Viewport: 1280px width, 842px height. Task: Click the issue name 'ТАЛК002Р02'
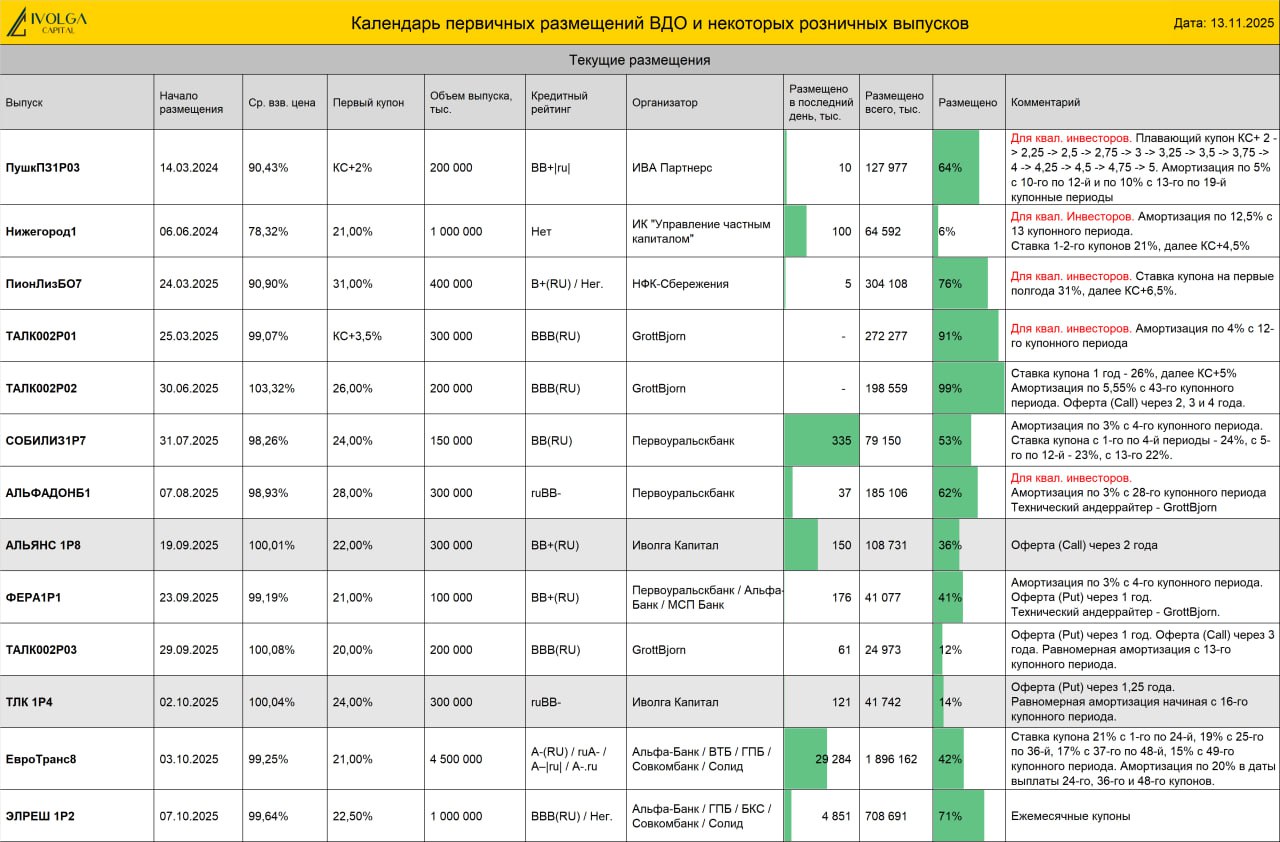pyautogui.click(x=41, y=388)
